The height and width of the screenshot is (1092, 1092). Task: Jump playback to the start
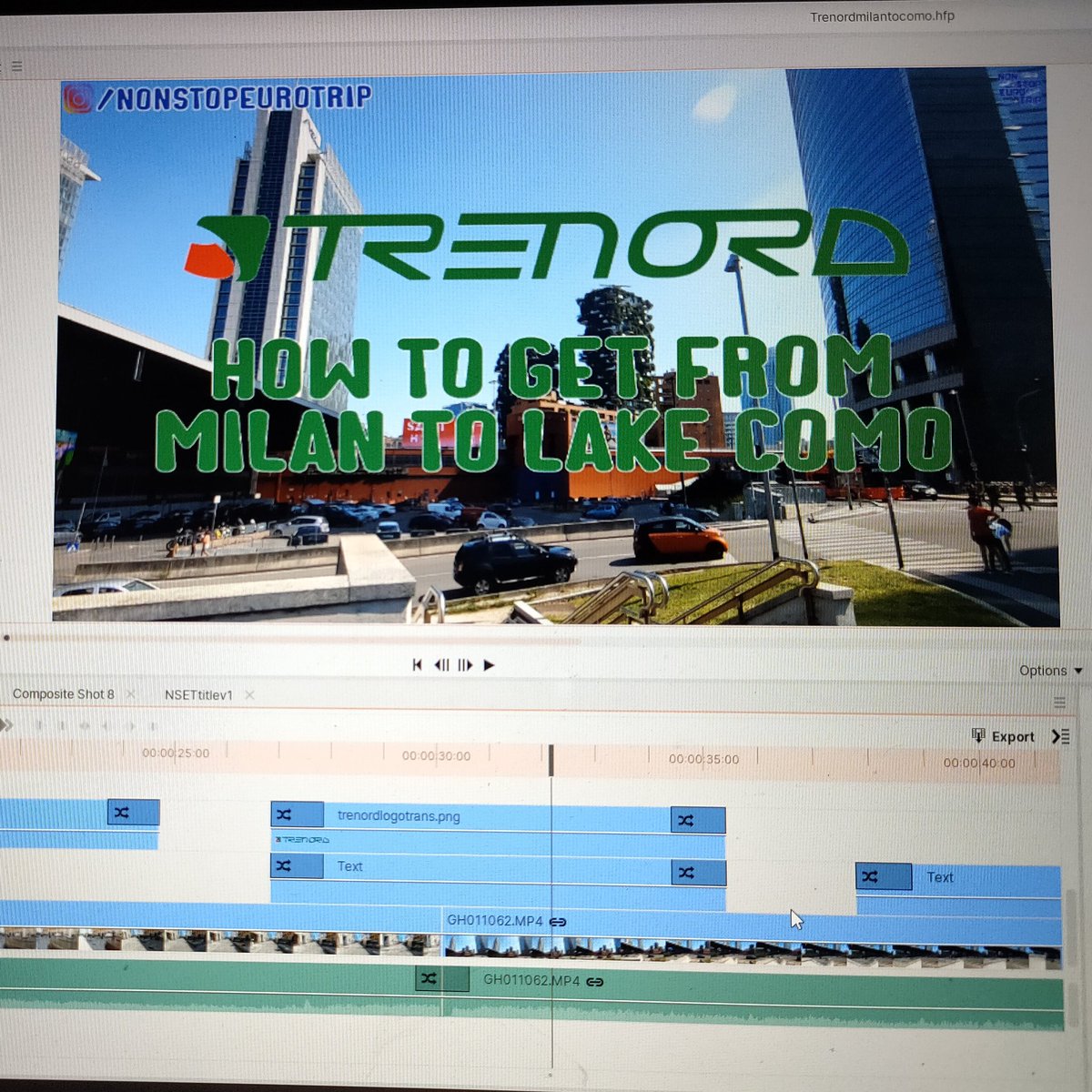(x=417, y=665)
